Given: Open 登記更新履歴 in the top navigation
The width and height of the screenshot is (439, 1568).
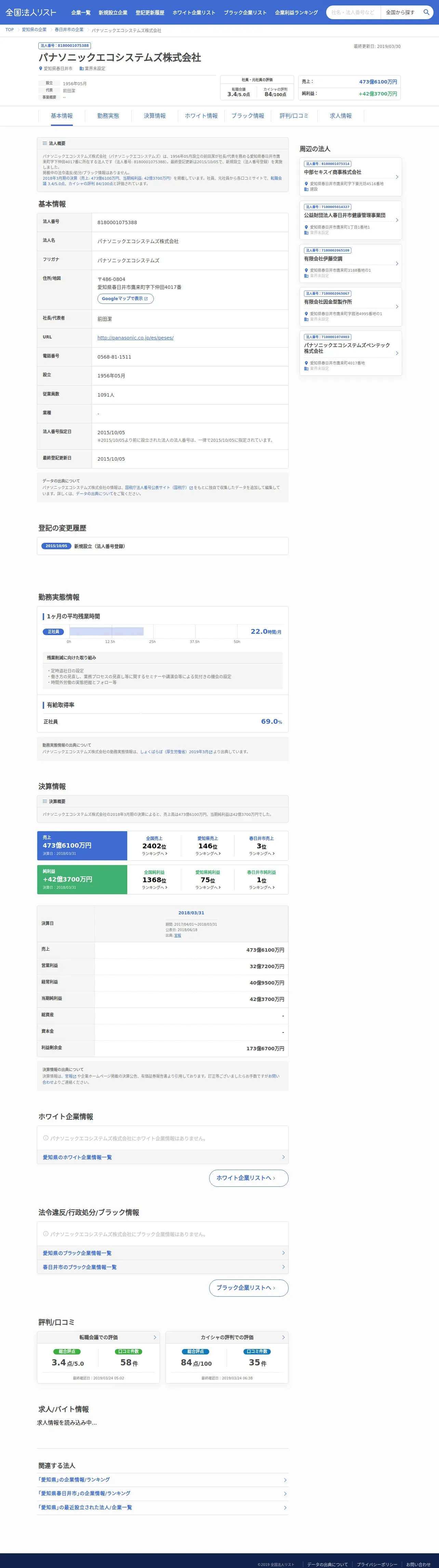Looking at the screenshot, I should 149,13.
